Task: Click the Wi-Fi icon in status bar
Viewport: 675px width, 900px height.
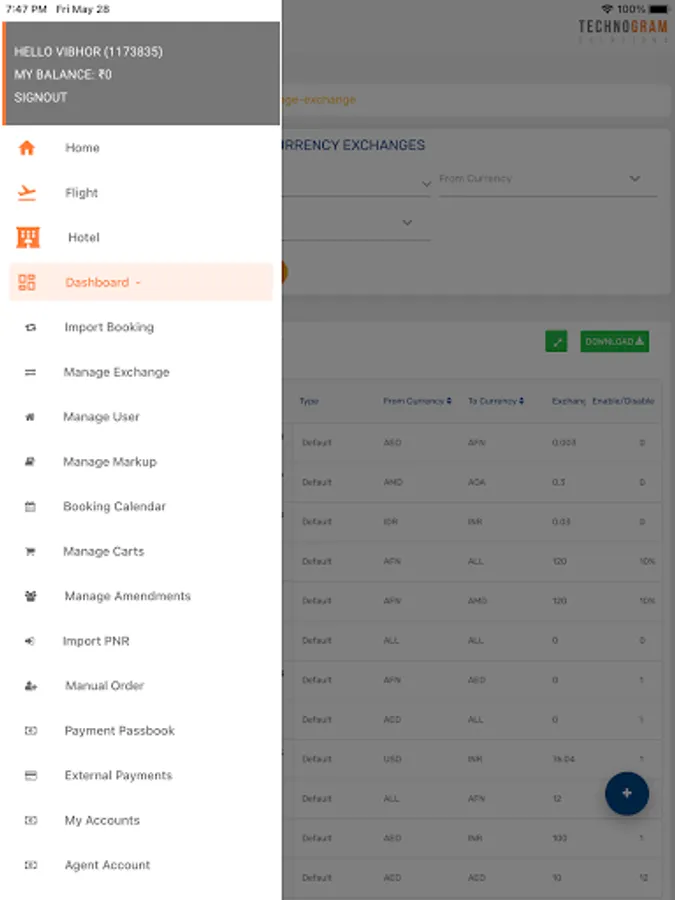Action: [x=607, y=9]
